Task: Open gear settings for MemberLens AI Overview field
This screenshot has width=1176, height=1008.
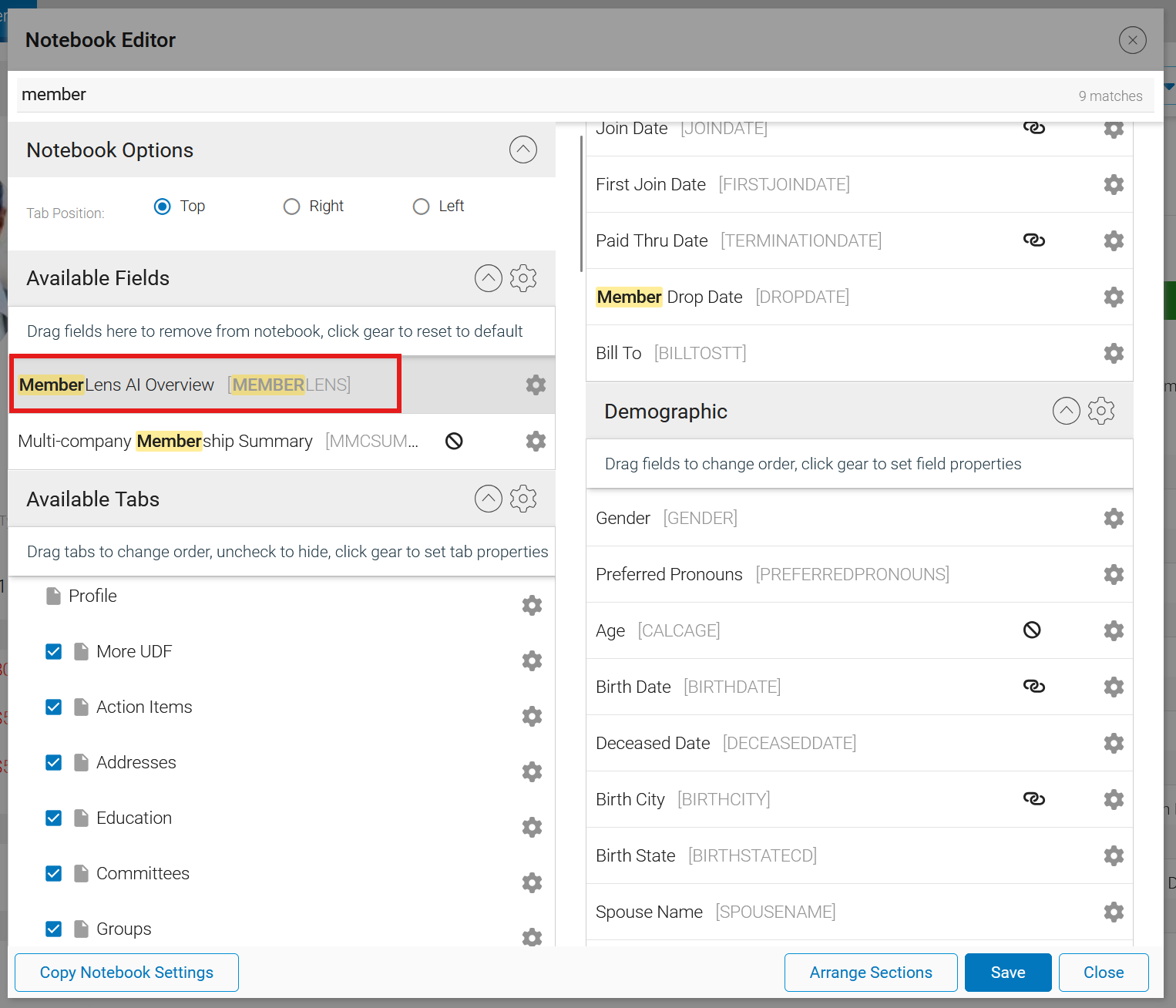Action: (x=536, y=385)
